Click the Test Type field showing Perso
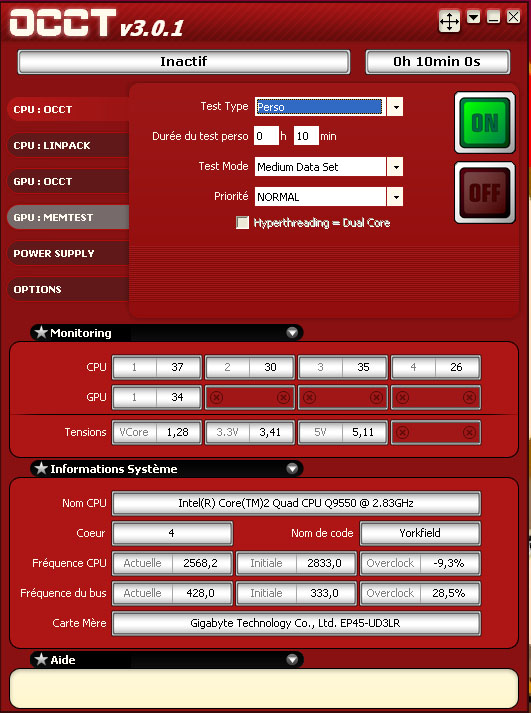Image resolution: width=531 pixels, height=713 pixels. 320,107
